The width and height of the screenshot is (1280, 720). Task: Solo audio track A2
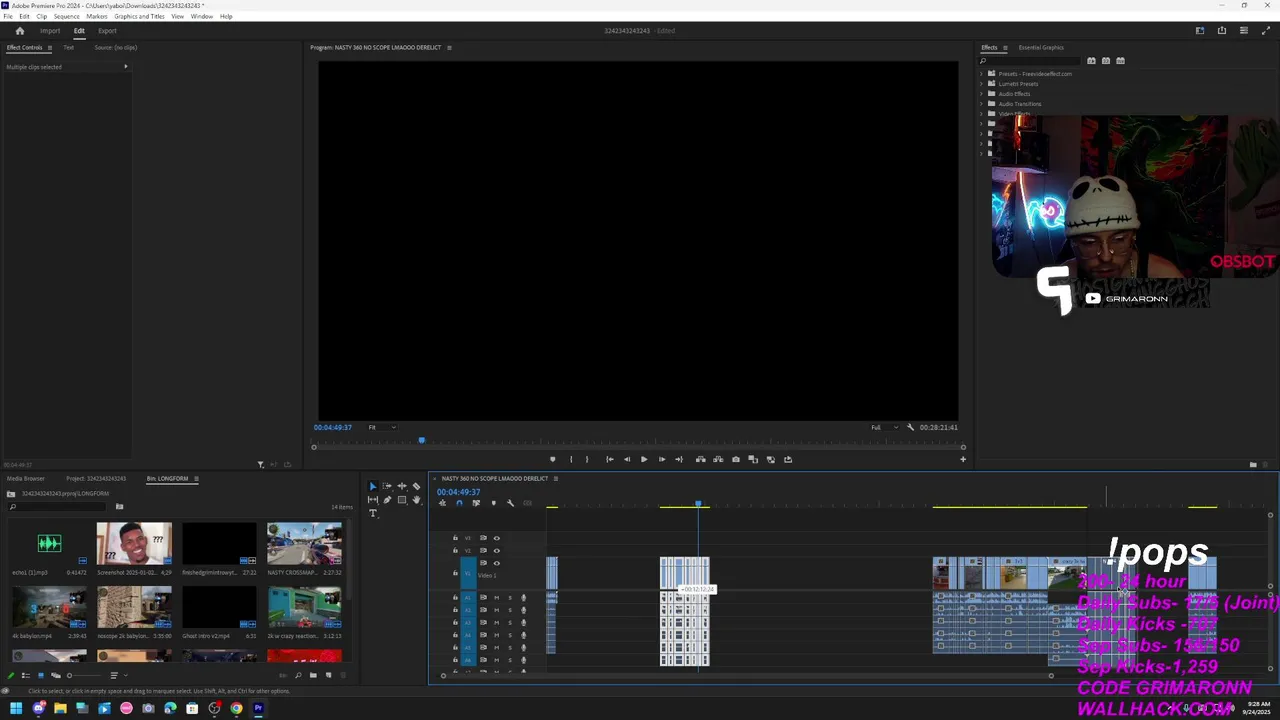tap(510, 610)
